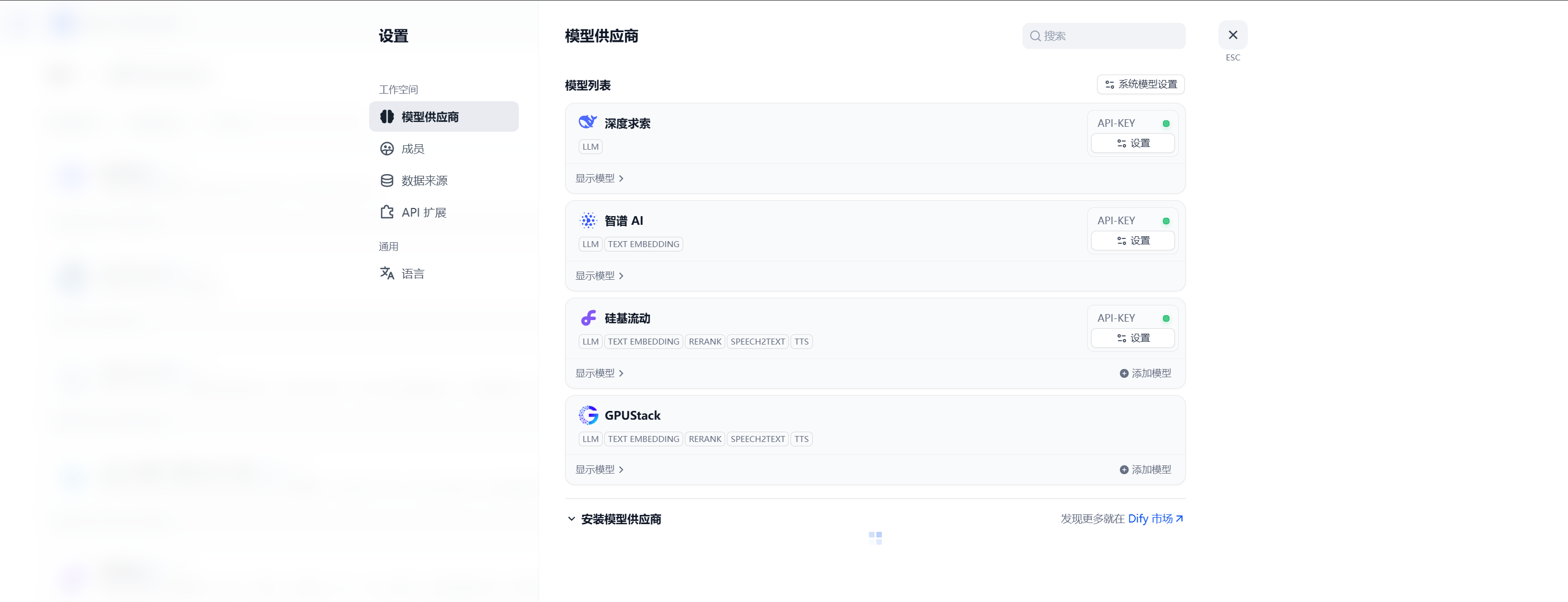Open the Dify 市场 link
Viewport: 1568px width, 602px height.
[x=1155, y=519]
